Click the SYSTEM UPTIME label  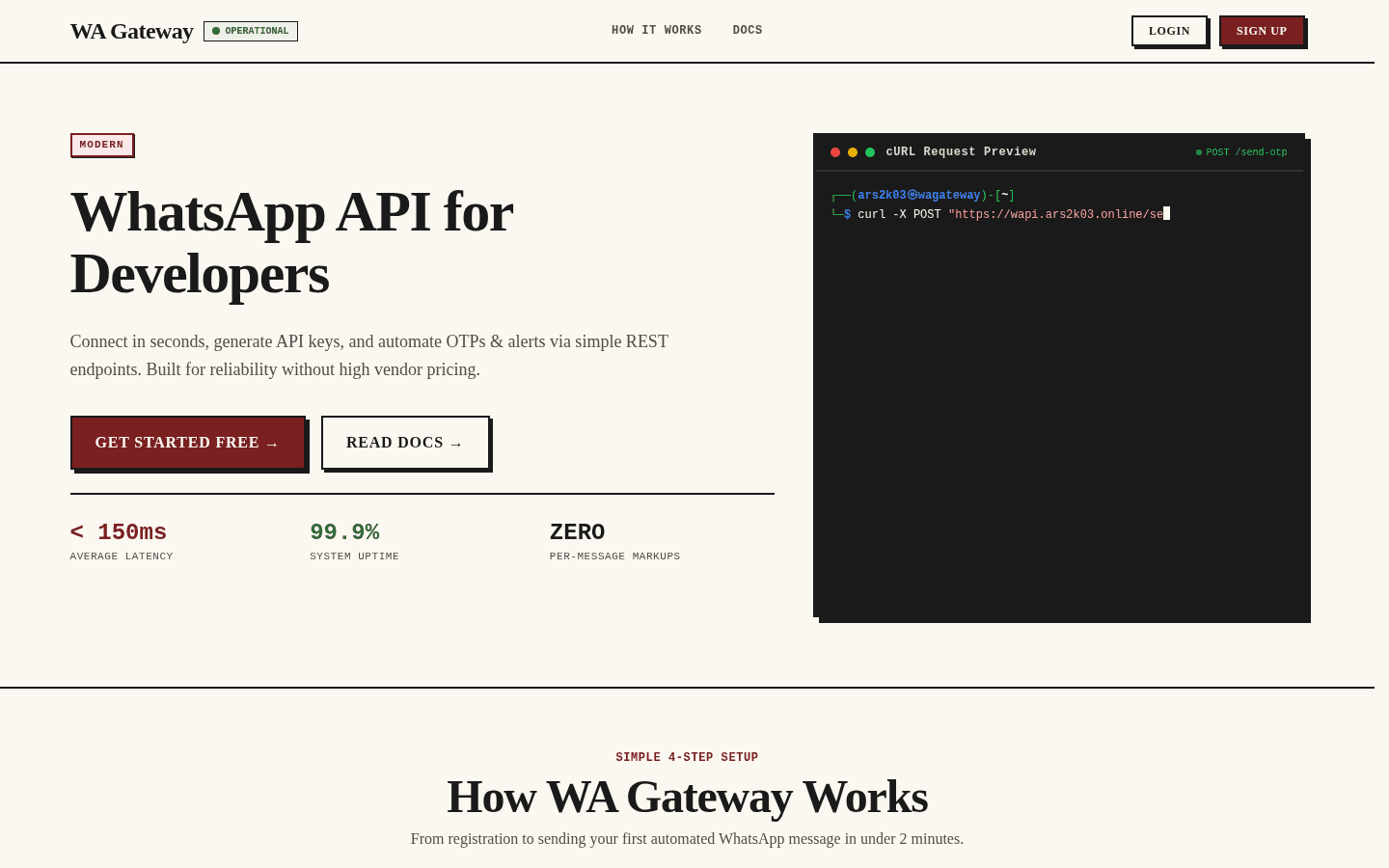tap(354, 556)
